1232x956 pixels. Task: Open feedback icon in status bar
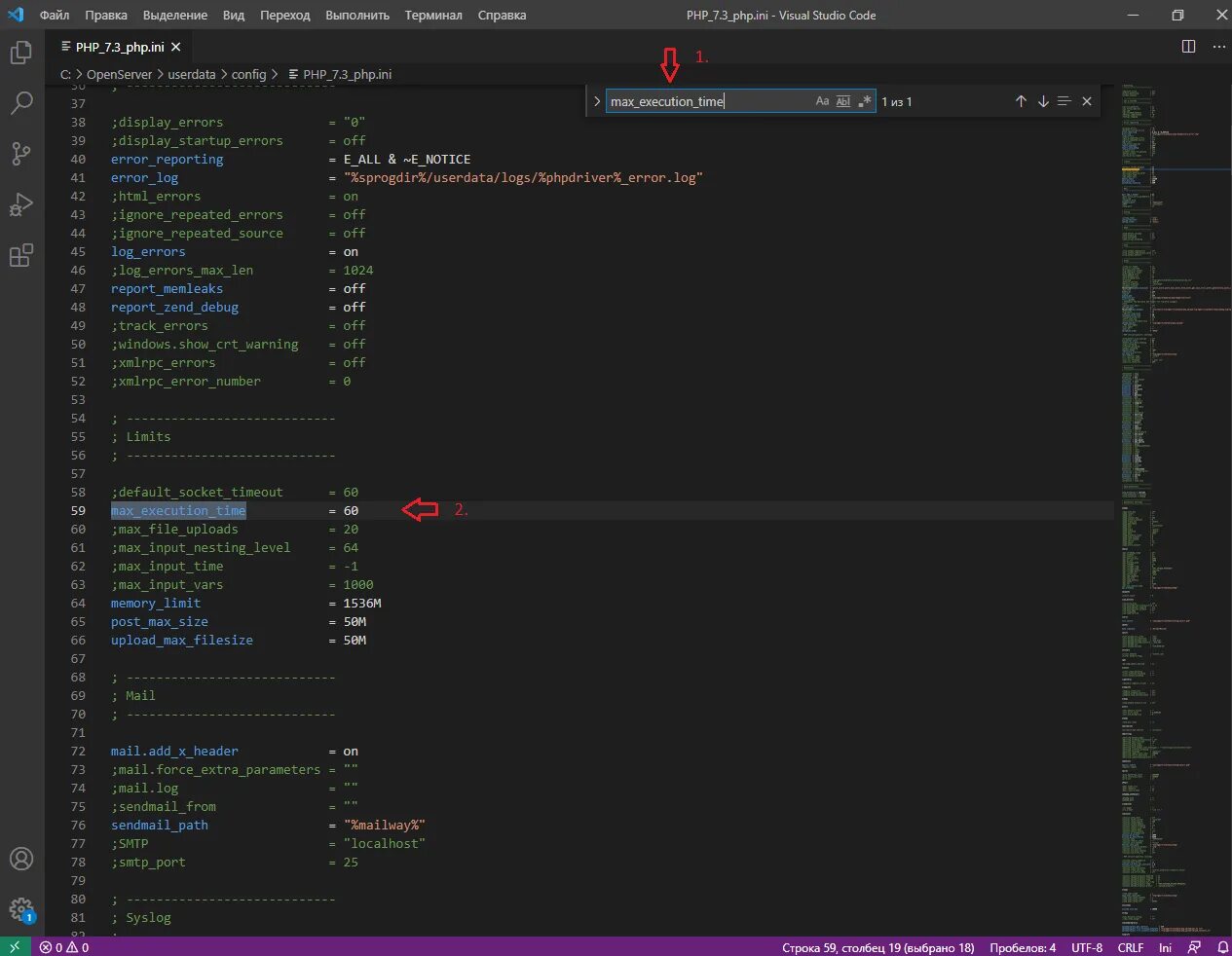pyautogui.click(x=1195, y=946)
